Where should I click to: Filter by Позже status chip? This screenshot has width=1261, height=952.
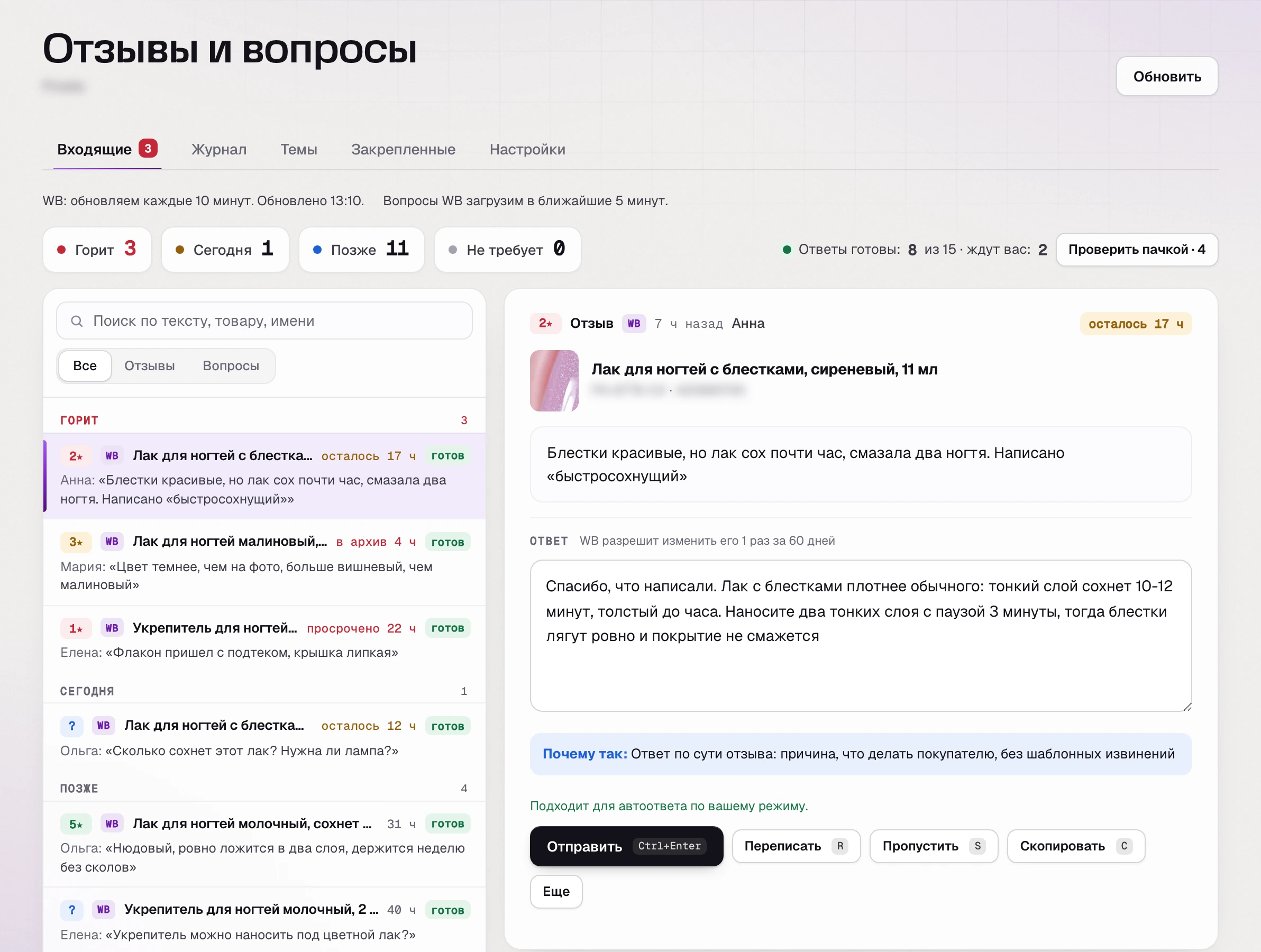[361, 250]
